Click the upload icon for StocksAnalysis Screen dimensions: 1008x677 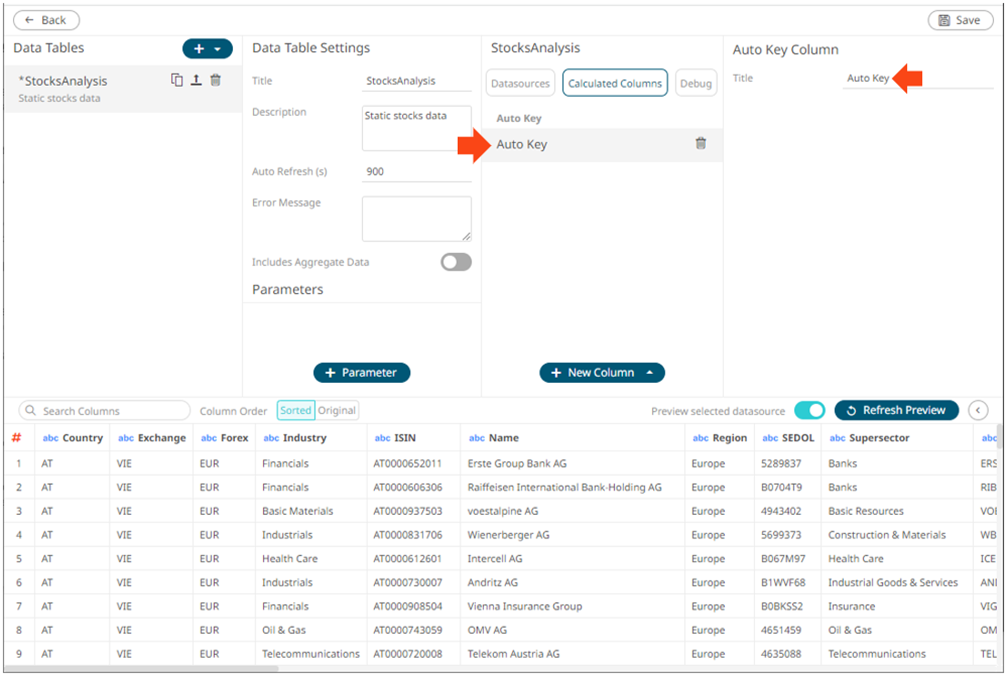pyautogui.click(x=196, y=80)
